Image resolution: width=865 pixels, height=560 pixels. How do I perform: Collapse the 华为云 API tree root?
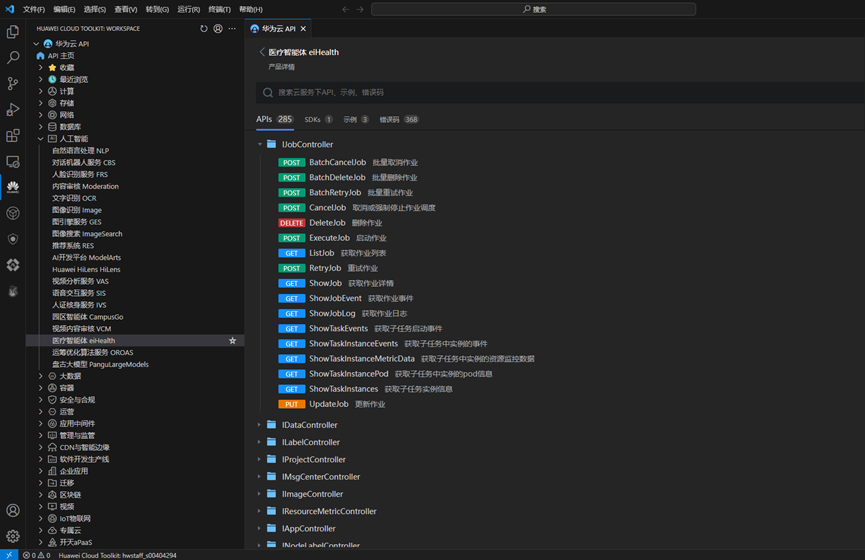pyautogui.click(x=36, y=44)
